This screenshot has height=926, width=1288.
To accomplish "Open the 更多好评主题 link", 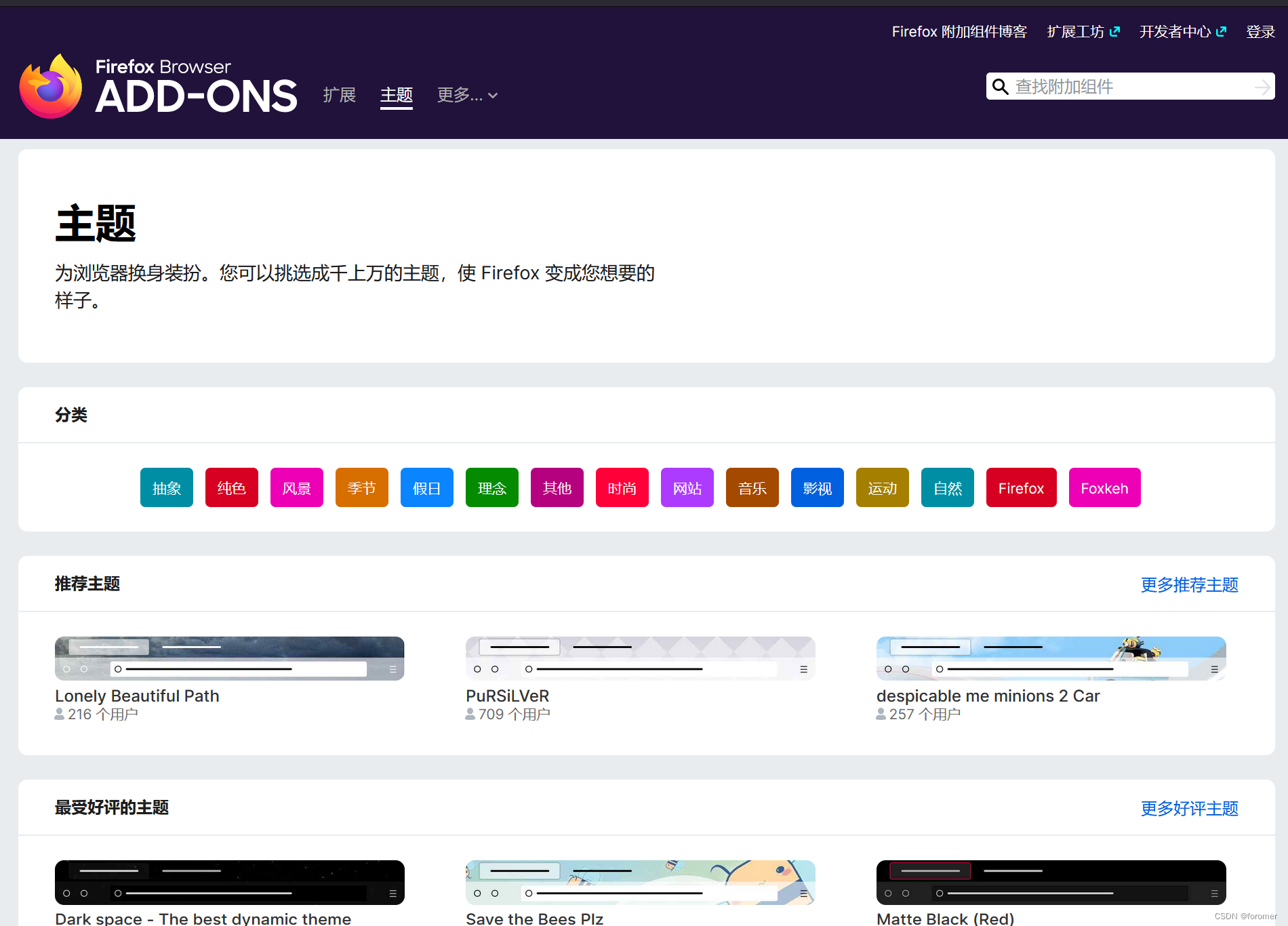I will point(1190,808).
